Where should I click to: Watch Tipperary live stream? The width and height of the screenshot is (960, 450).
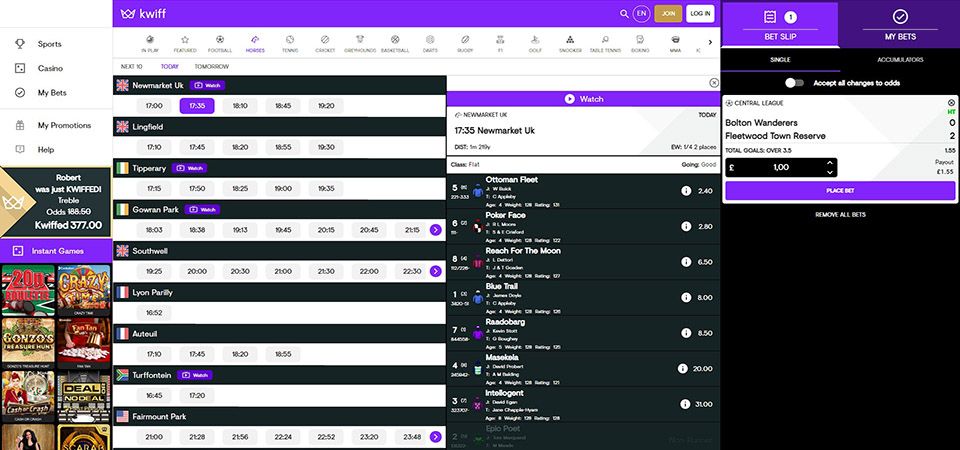(x=189, y=168)
